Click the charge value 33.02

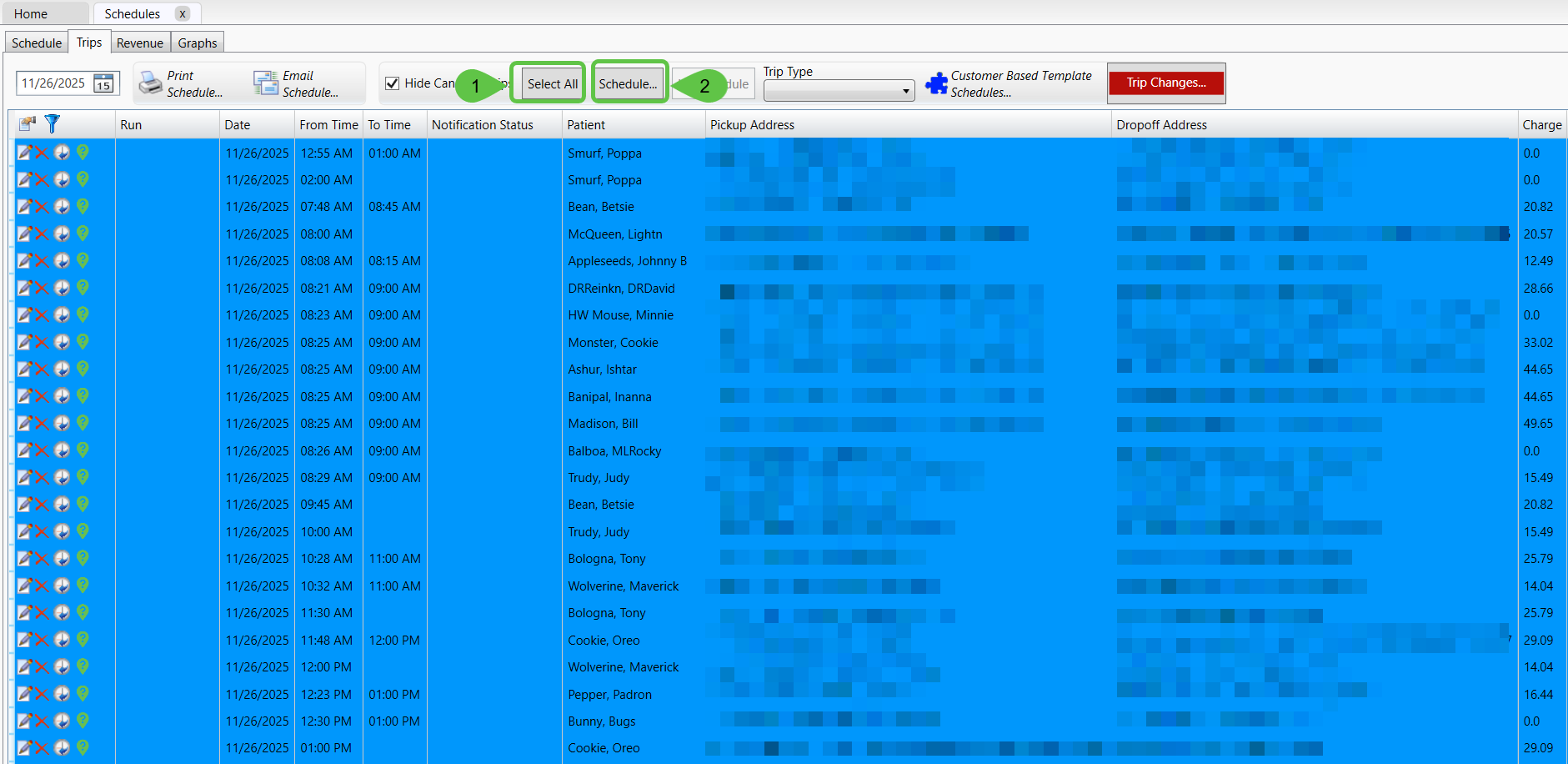(x=1538, y=342)
